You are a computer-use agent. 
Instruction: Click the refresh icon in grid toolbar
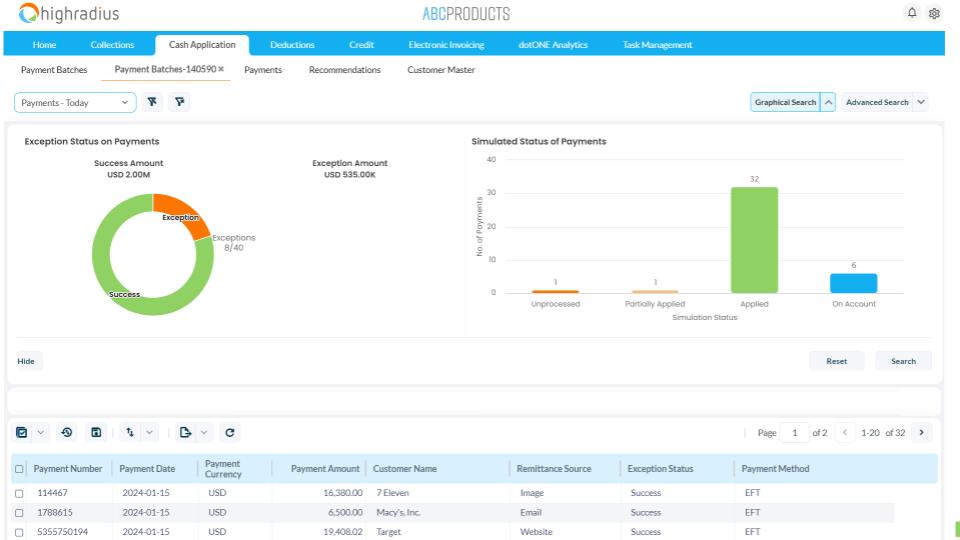(x=230, y=432)
